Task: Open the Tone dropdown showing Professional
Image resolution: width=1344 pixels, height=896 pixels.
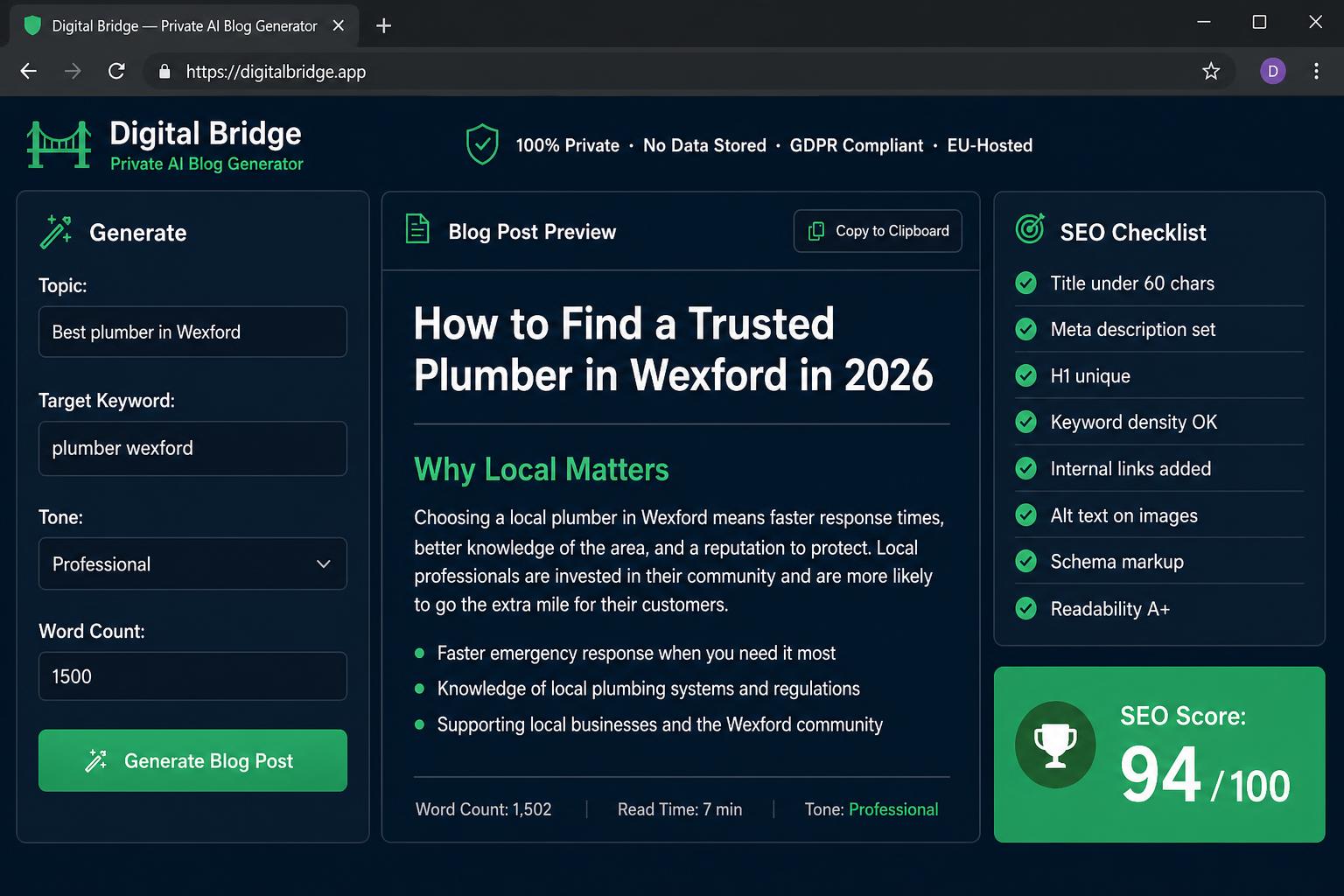Action: pyautogui.click(x=192, y=563)
